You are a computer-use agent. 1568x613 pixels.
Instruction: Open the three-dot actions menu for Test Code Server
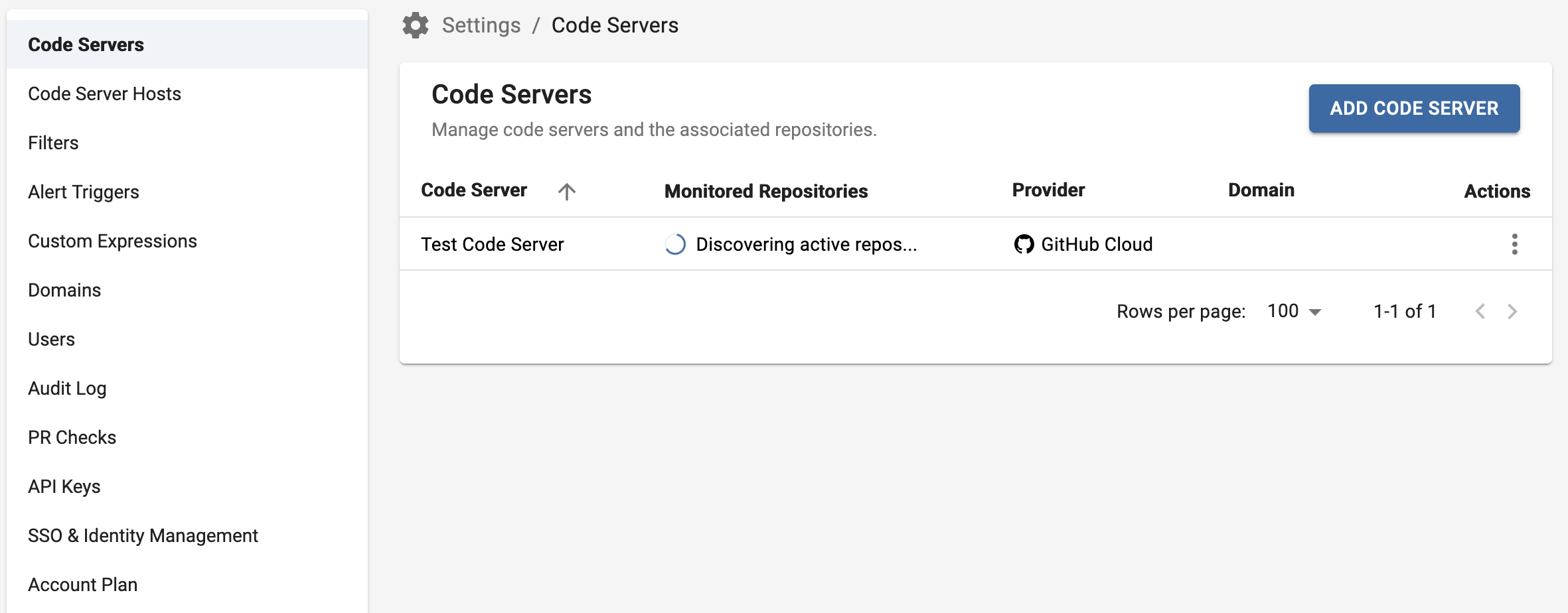pyautogui.click(x=1514, y=244)
